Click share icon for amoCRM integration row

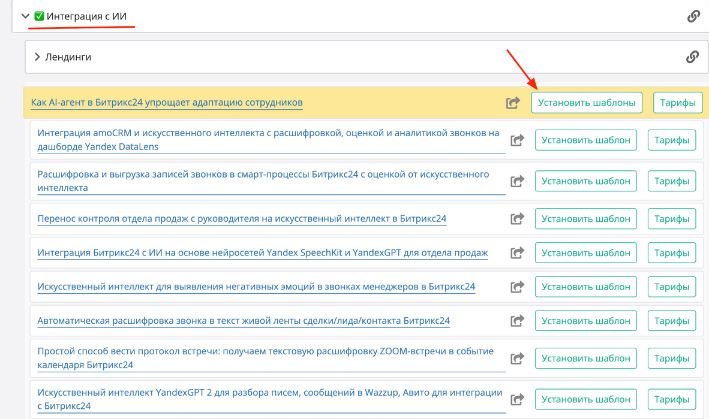coord(517,141)
